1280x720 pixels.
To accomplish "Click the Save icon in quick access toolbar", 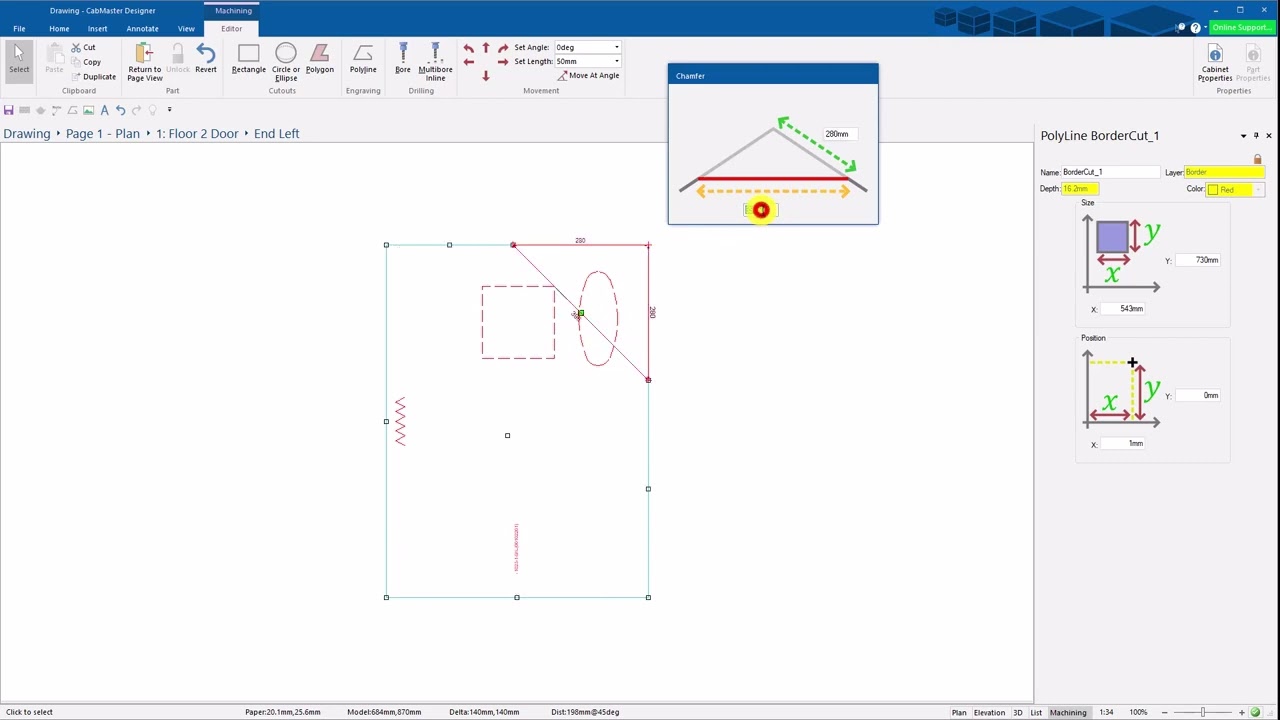I will coord(9,110).
